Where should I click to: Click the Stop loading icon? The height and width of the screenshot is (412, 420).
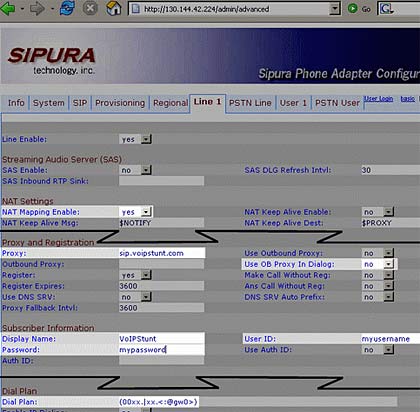pyautogui.click(x=90, y=8)
